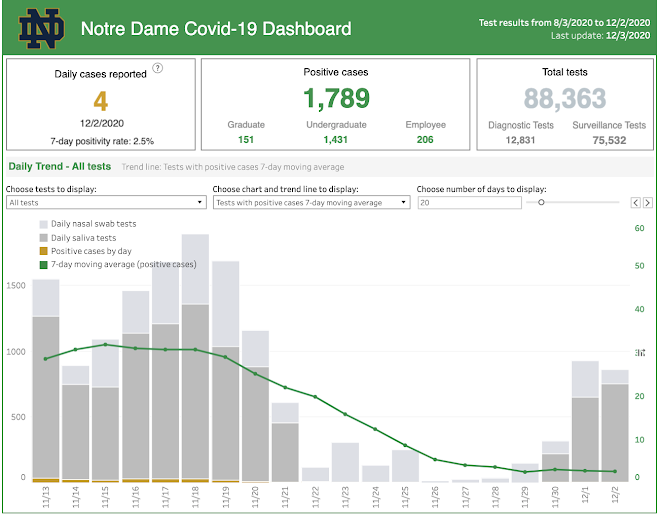This screenshot has width=660, height=514.
Task: Click the 7-day moving average legend swatch
Action: [43, 265]
